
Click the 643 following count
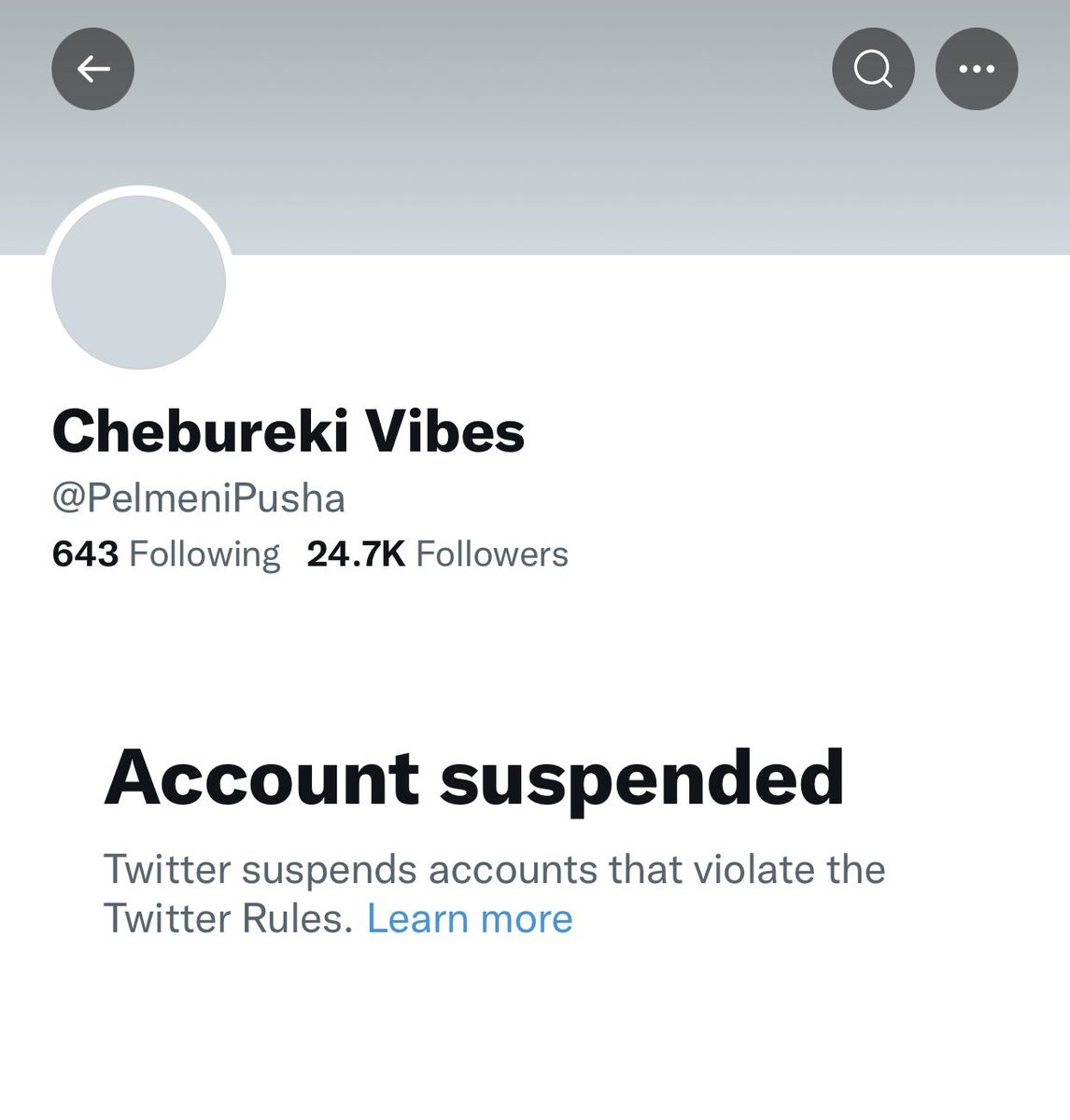(x=85, y=554)
